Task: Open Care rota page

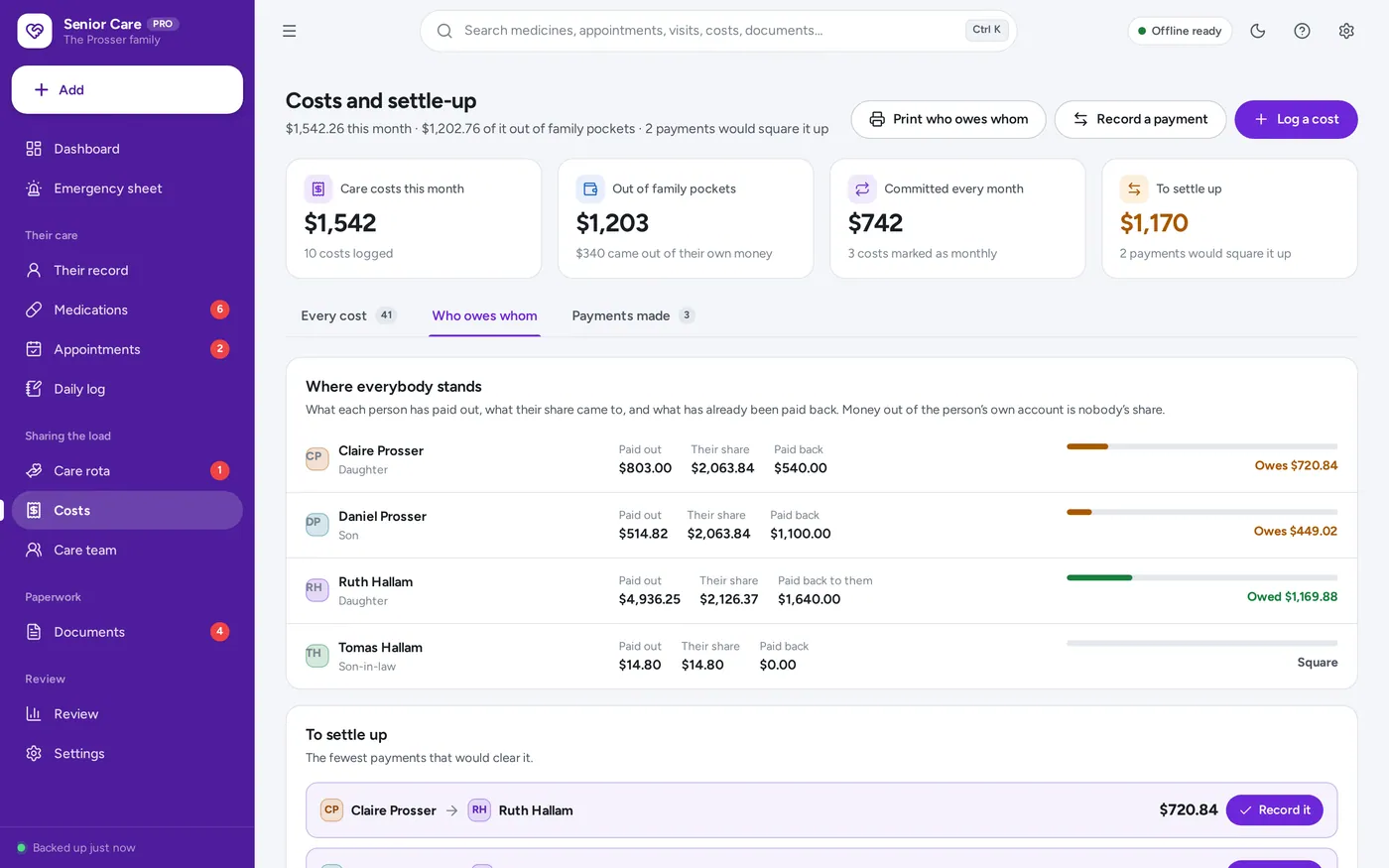Action: [127, 470]
